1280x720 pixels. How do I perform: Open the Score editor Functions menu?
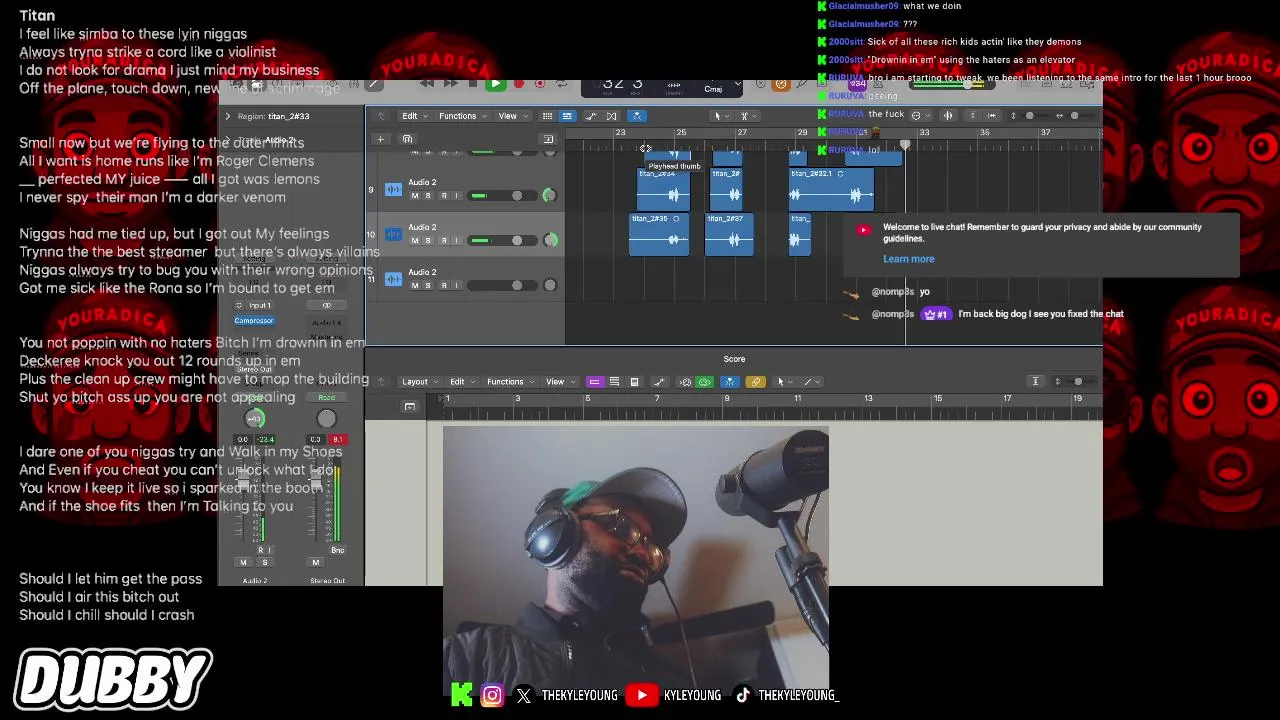tap(511, 381)
